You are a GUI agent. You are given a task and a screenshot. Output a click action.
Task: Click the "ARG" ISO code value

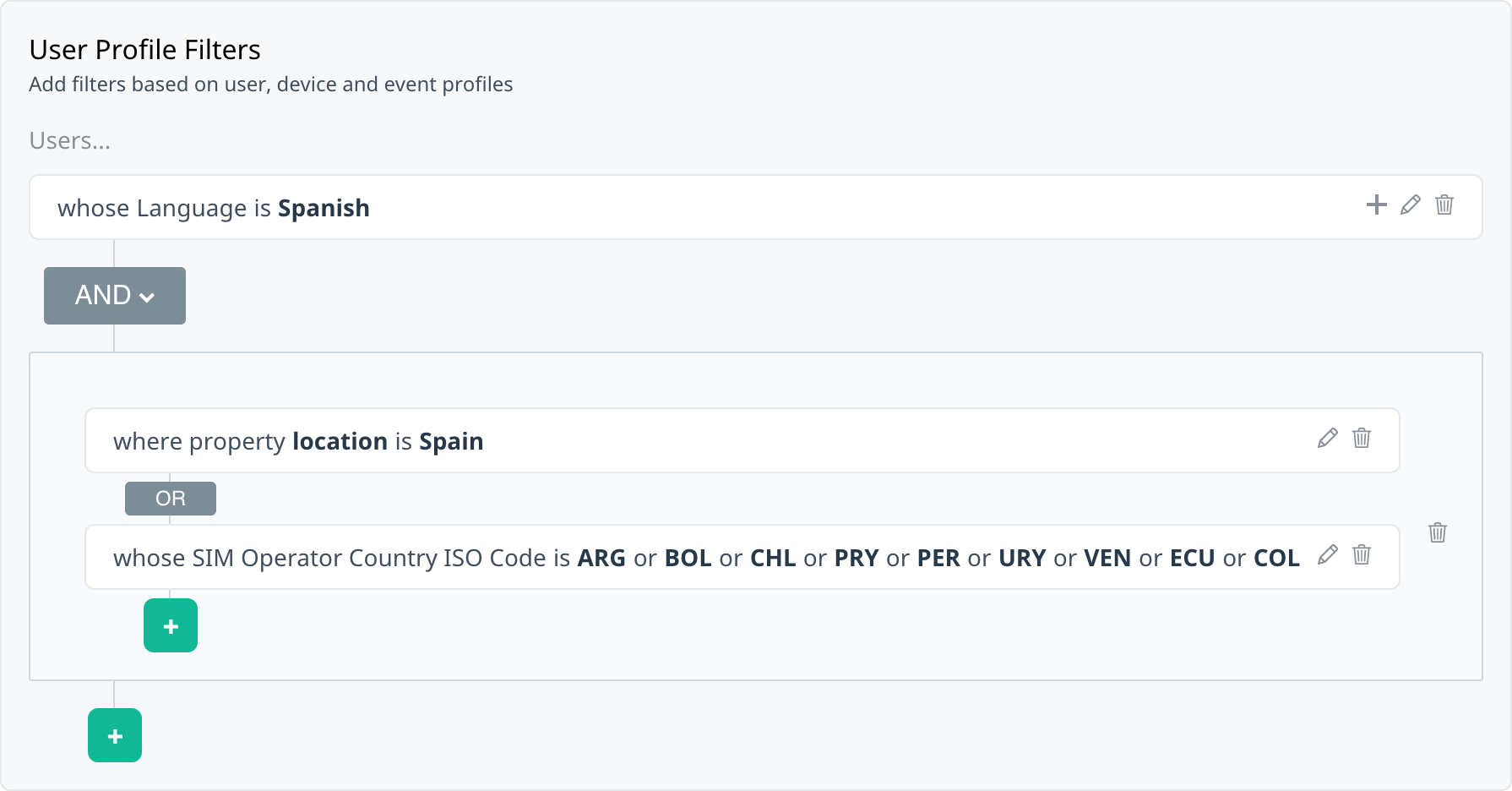click(x=601, y=558)
